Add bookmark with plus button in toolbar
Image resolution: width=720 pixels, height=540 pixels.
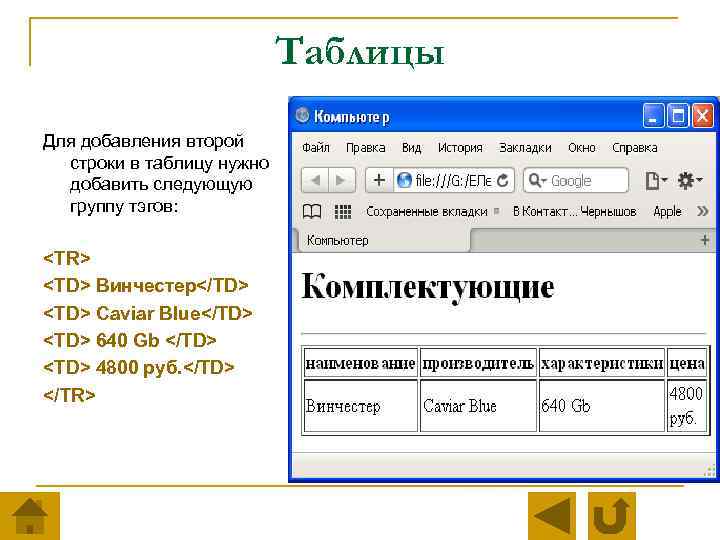(379, 180)
